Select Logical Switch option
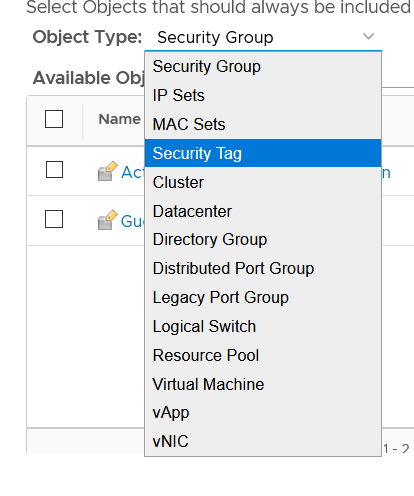The image size is (414, 496). tap(263, 327)
